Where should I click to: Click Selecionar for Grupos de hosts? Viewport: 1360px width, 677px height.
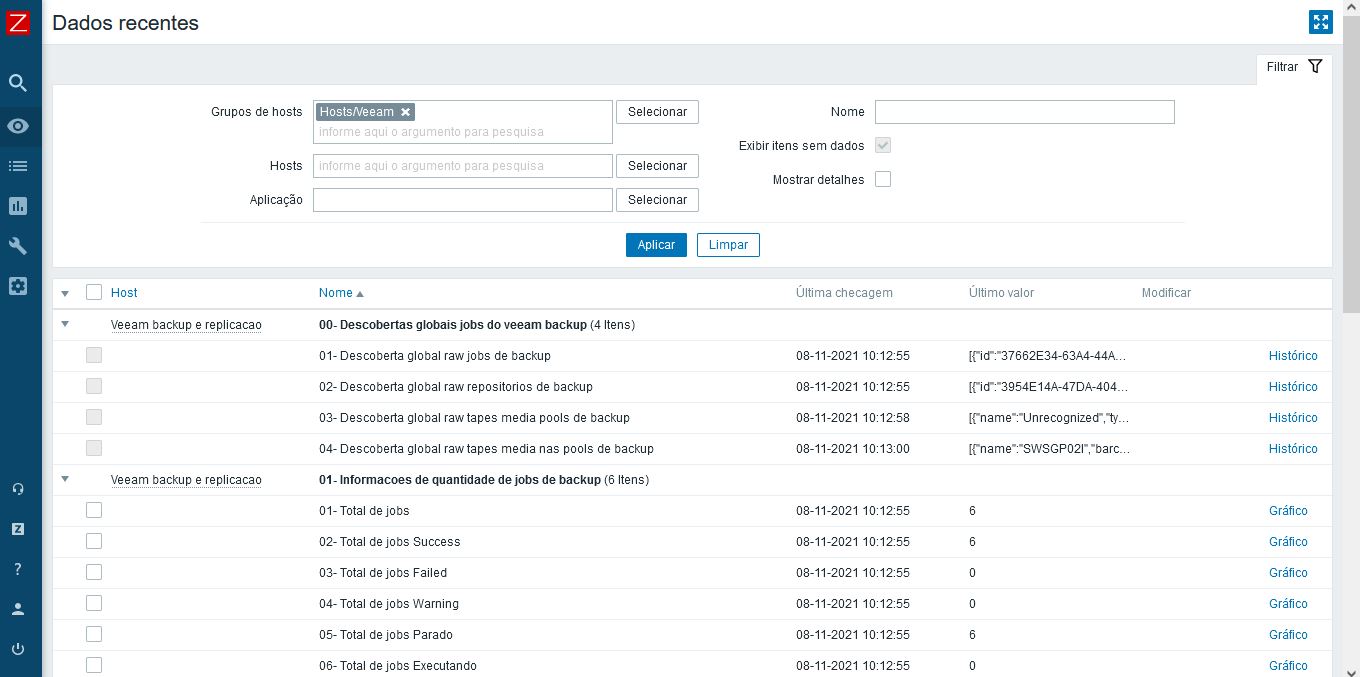657,112
